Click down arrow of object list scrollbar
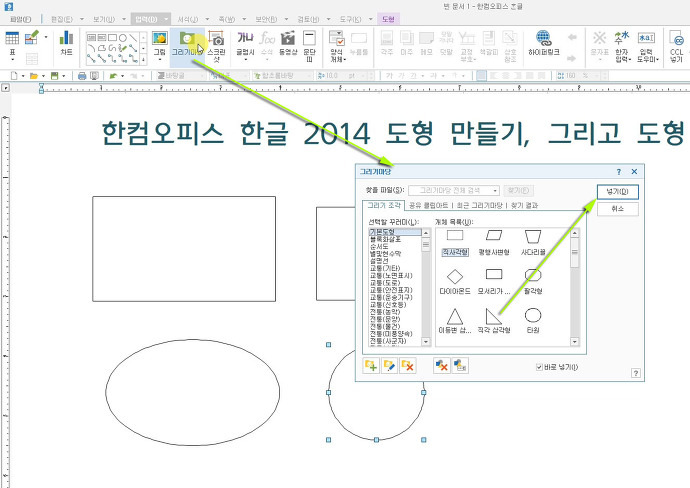The width and height of the screenshot is (690, 488). point(575,341)
